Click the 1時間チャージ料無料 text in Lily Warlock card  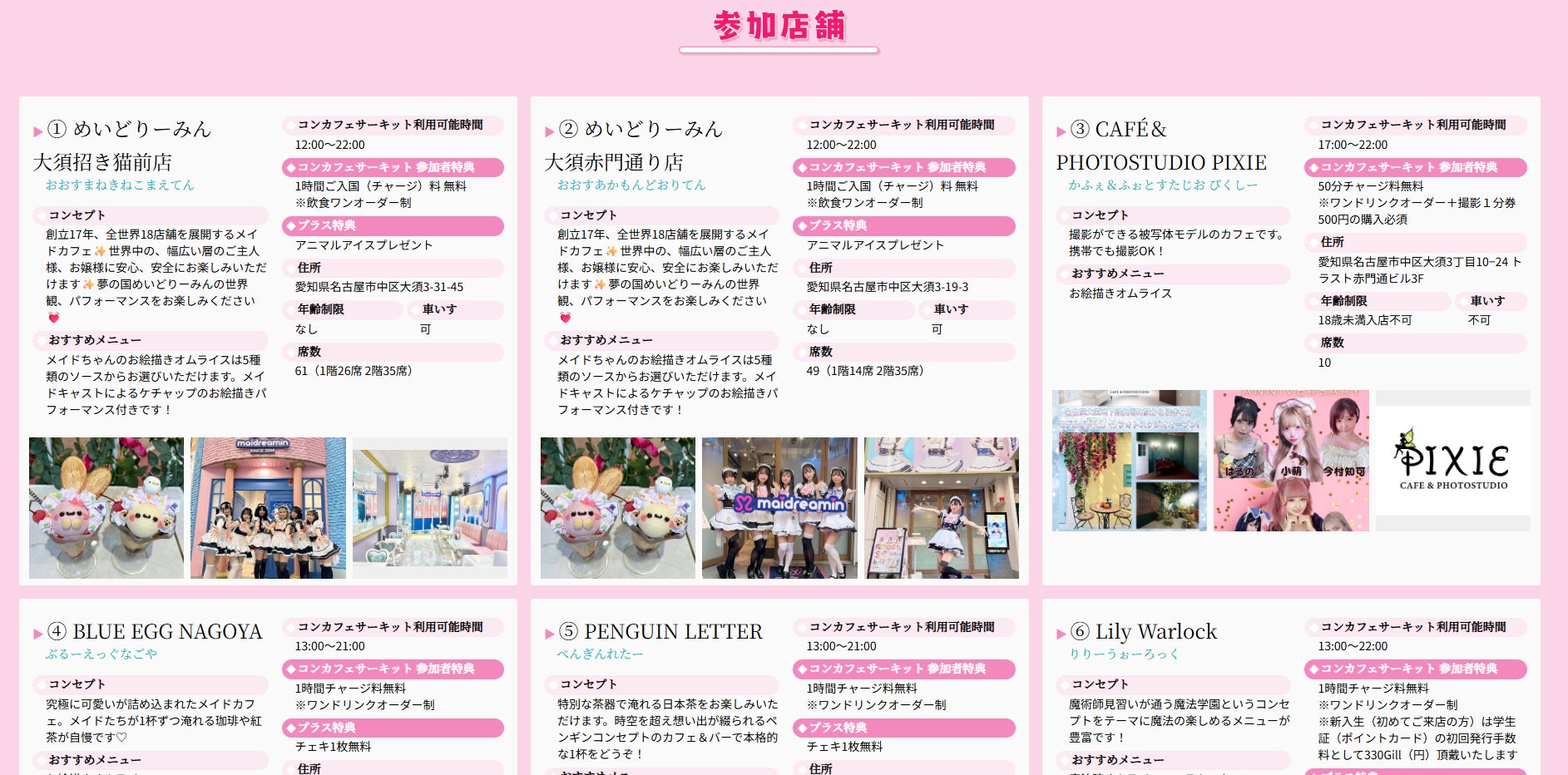(x=1373, y=689)
